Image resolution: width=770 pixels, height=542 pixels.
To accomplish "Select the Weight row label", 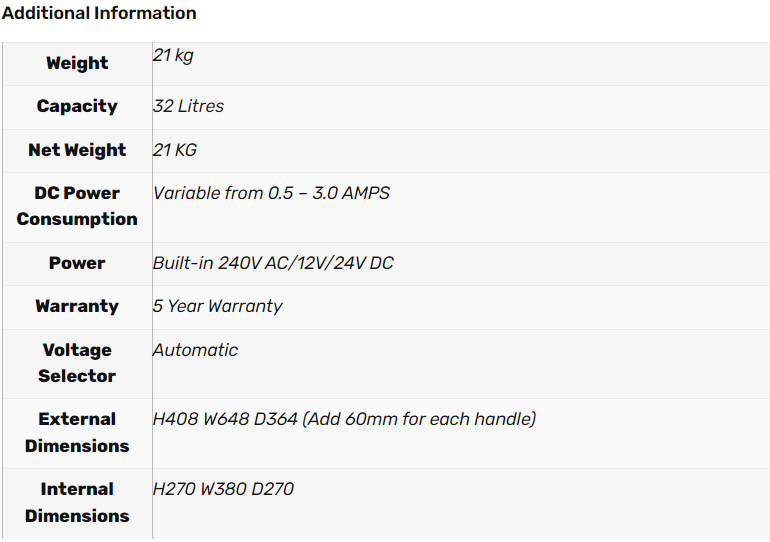I will tap(77, 63).
